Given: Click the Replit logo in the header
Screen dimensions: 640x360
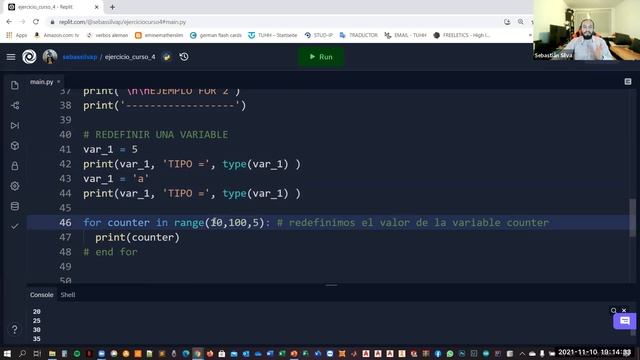Looking at the screenshot, I should [x=29, y=57].
